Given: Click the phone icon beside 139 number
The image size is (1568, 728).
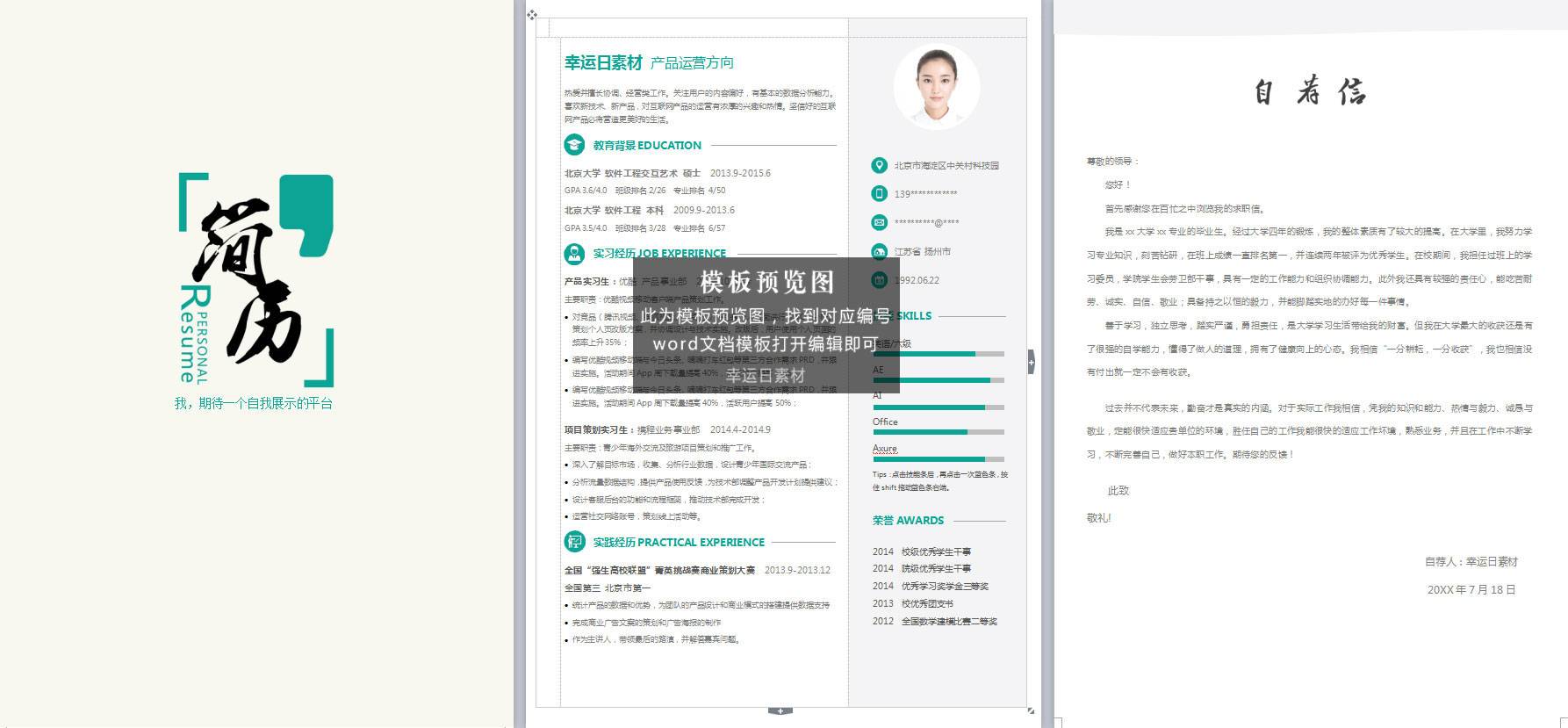Looking at the screenshot, I should 879,193.
